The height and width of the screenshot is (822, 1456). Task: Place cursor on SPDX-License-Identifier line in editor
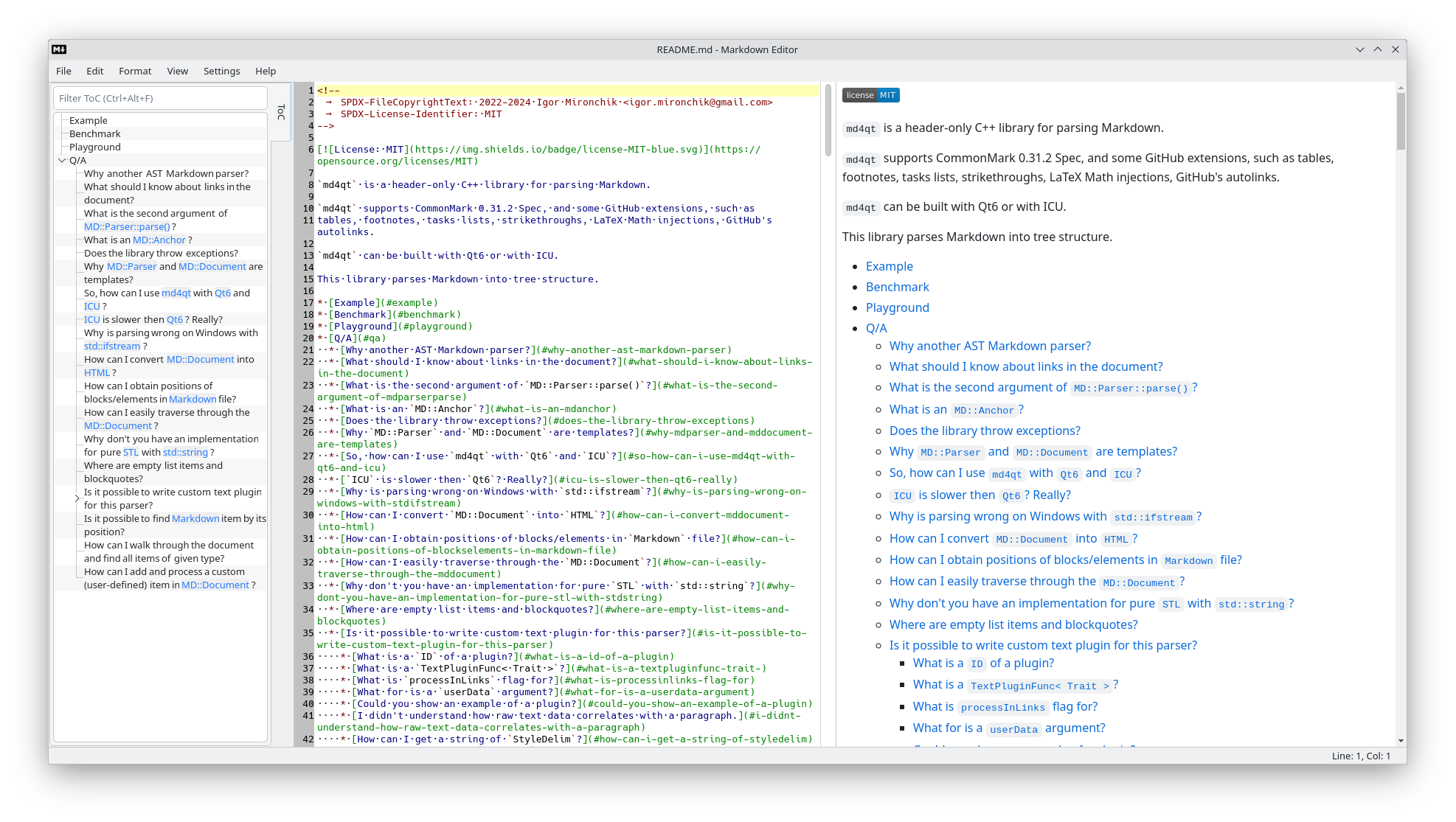[420, 114]
